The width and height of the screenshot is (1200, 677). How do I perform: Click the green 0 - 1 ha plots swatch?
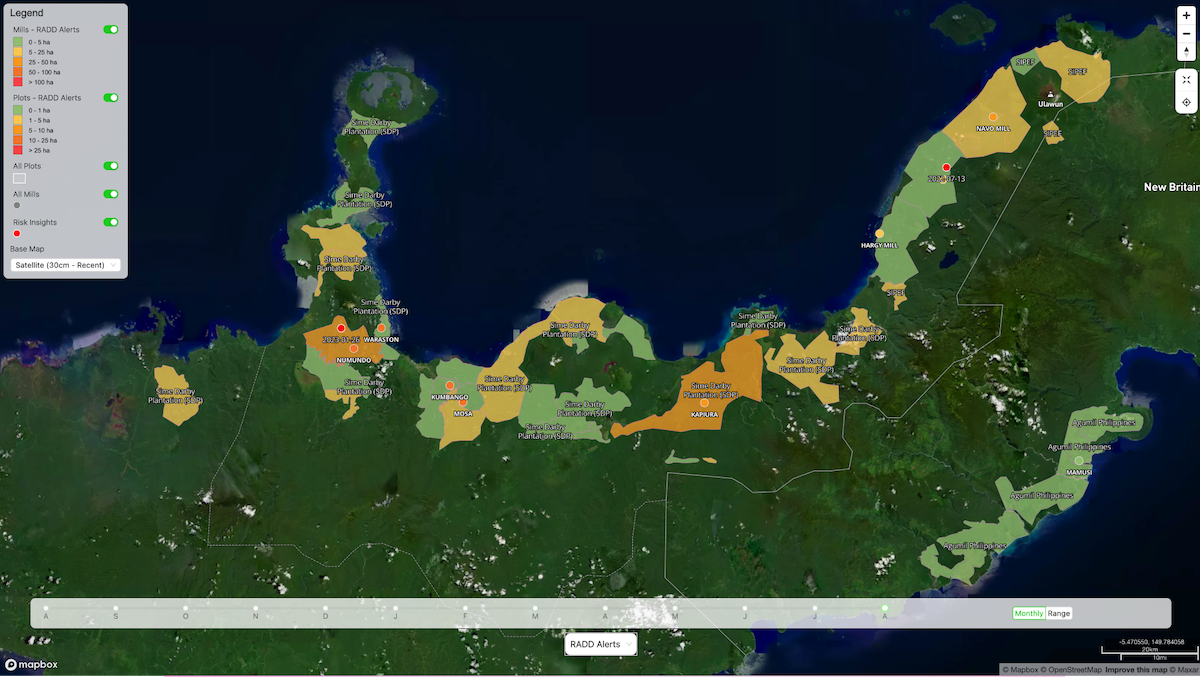click(18, 110)
